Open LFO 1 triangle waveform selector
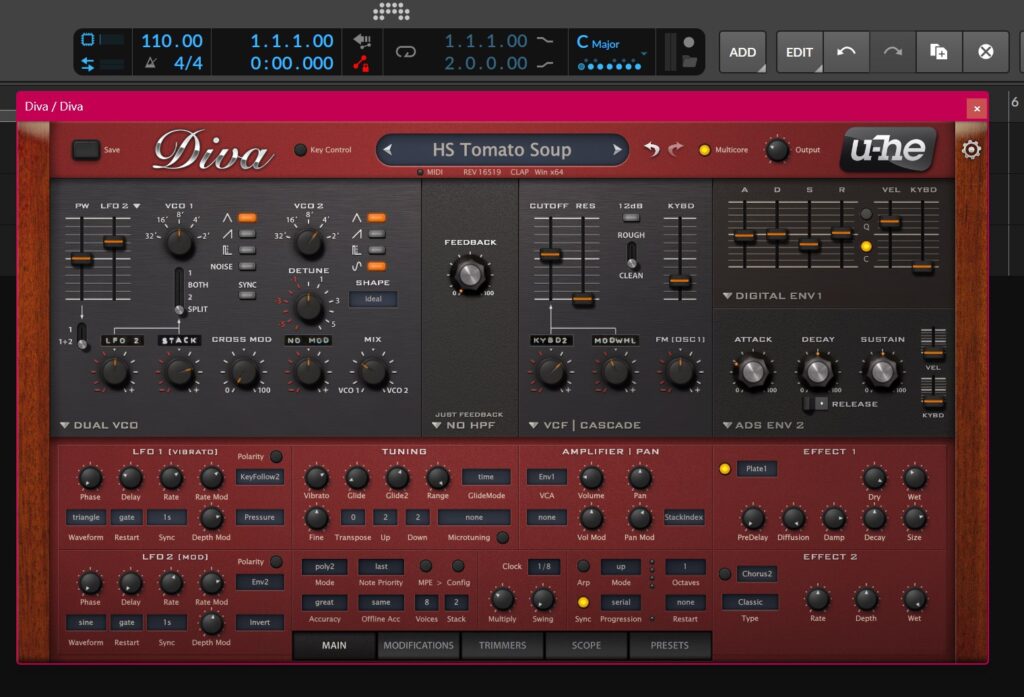1024x697 pixels. pos(86,517)
